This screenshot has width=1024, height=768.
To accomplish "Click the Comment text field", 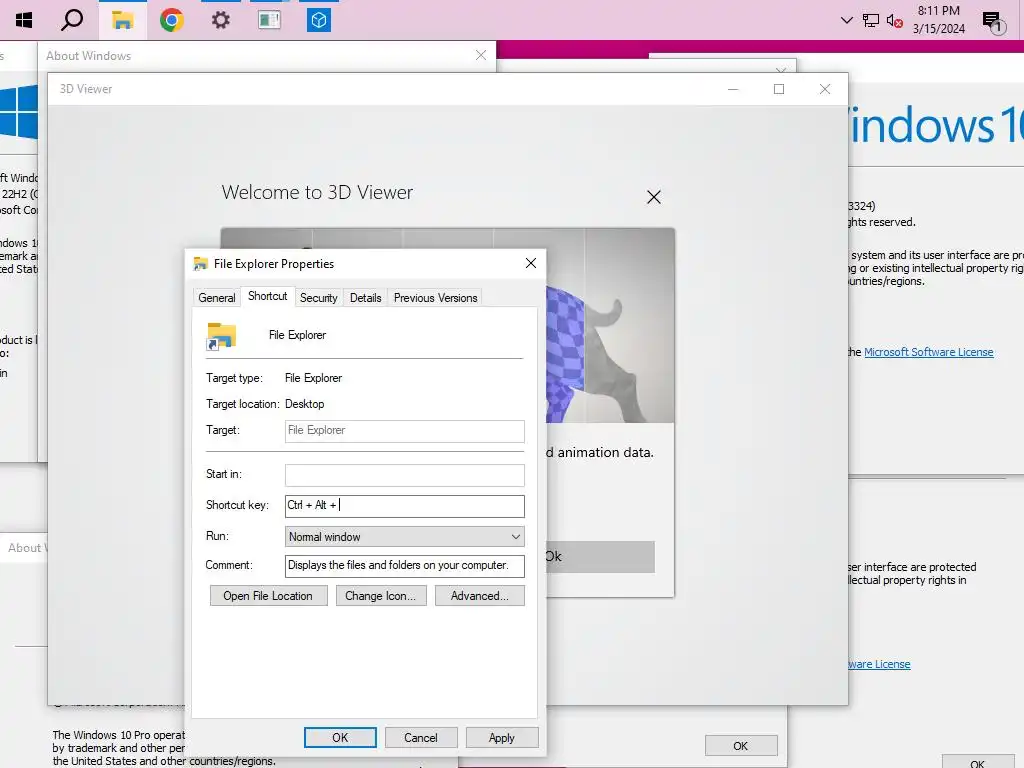I will click(x=404, y=566).
